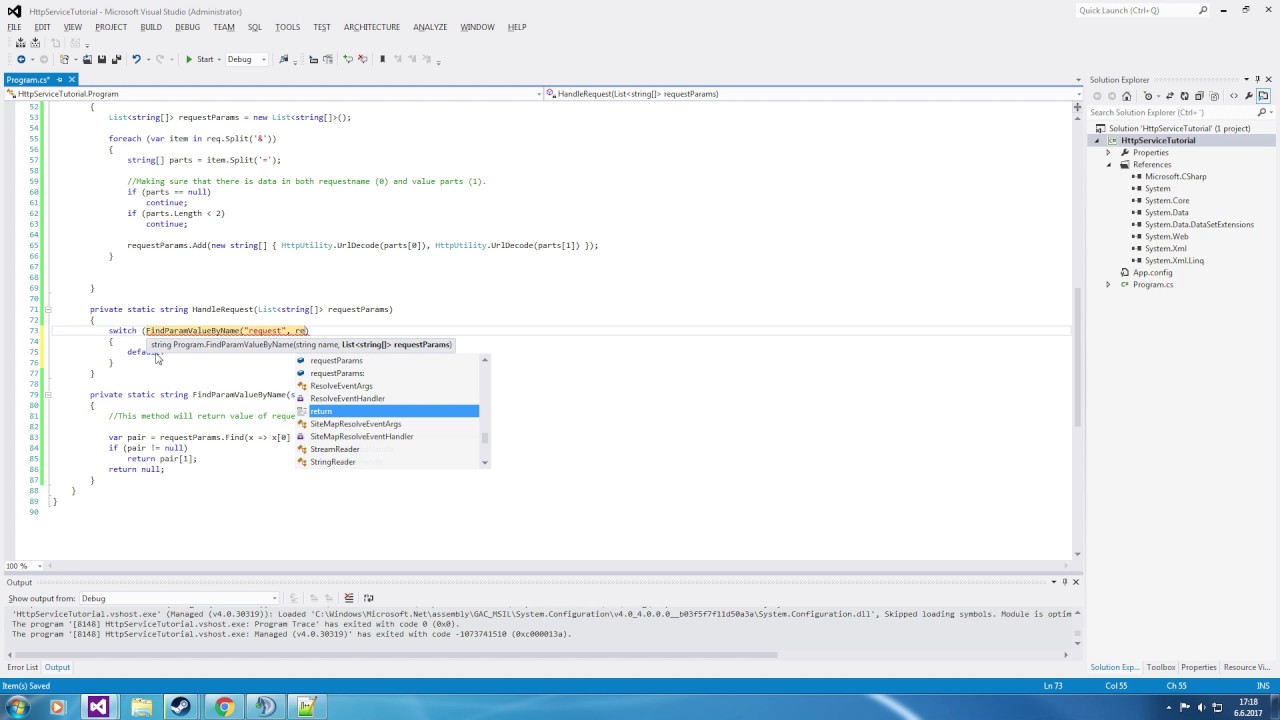Open Notepad++ from the taskbar

pos(306,707)
